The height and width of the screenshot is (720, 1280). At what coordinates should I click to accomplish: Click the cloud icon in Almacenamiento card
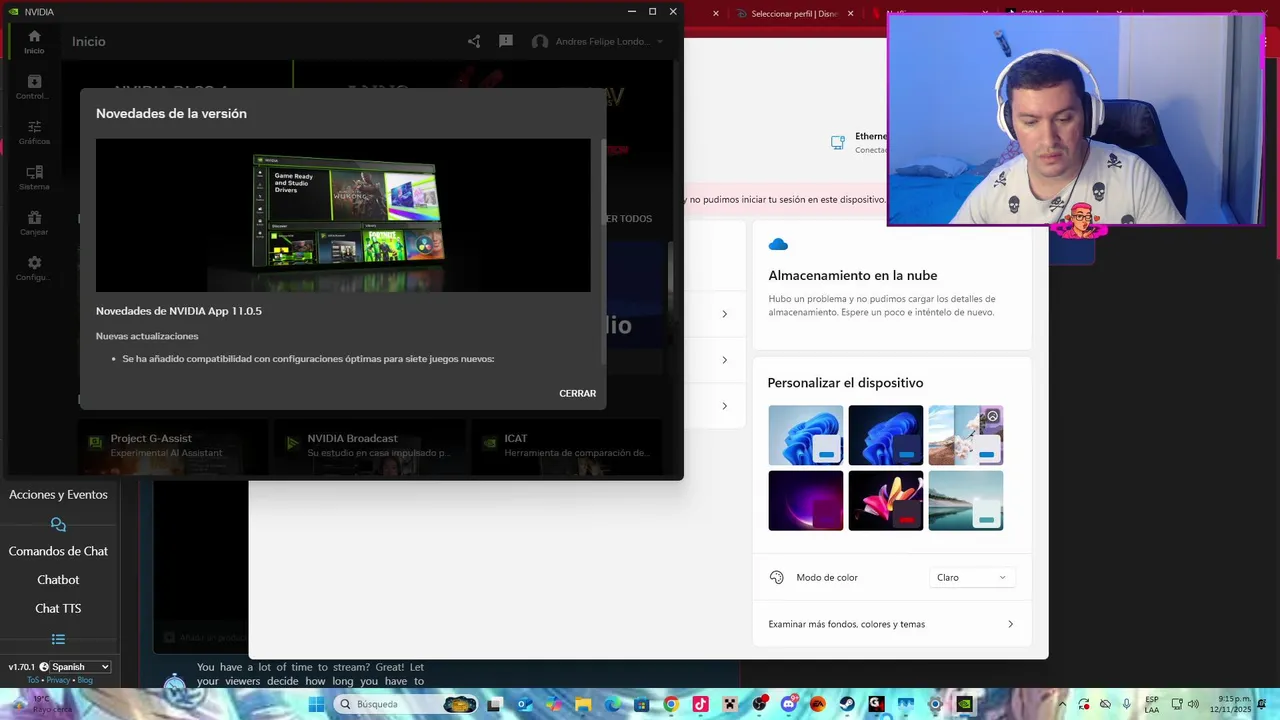[x=778, y=244]
